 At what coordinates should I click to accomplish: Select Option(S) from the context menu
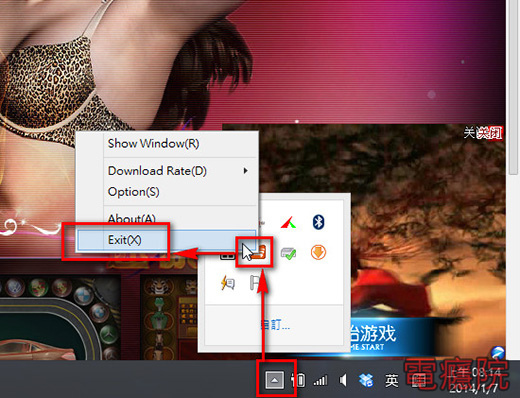pyautogui.click(x=167, y=192)
